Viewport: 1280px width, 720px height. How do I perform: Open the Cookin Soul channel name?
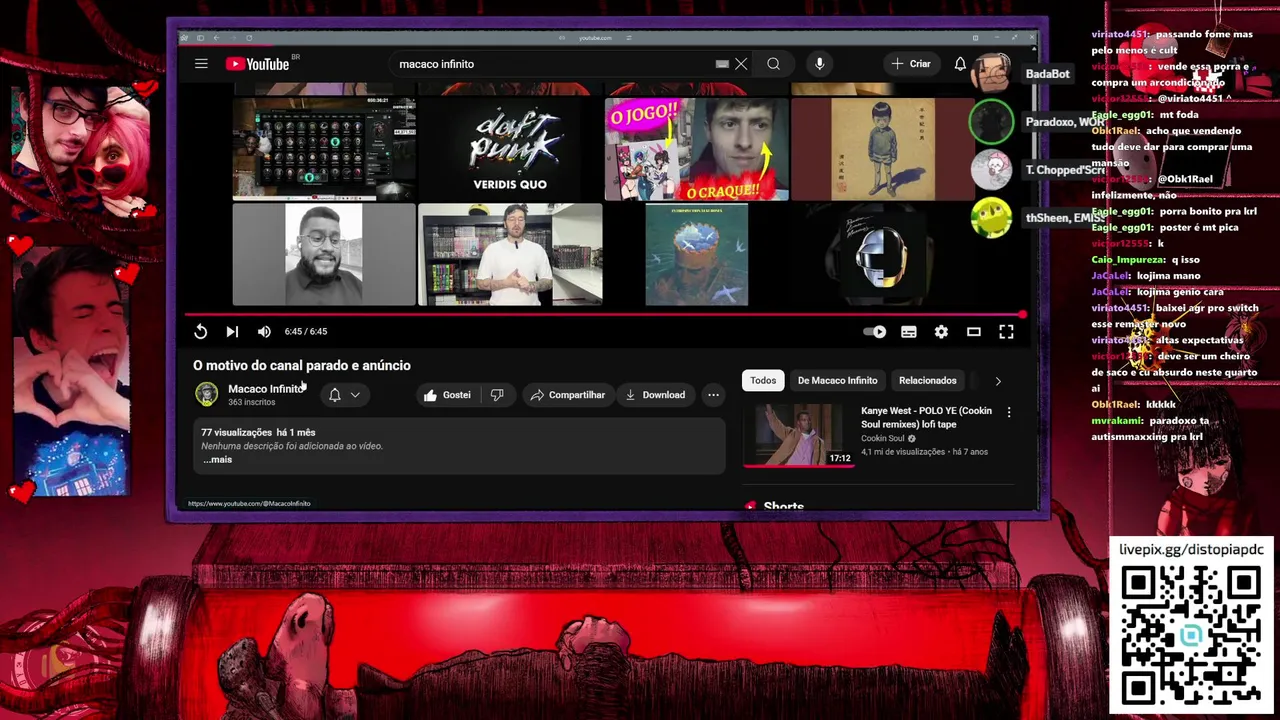[x=883, y=439]
